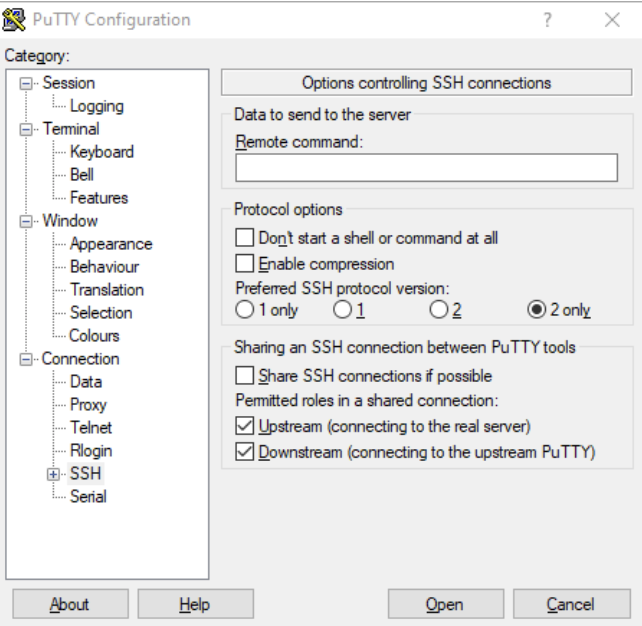Open the Behaviour category

pos(105,267)
